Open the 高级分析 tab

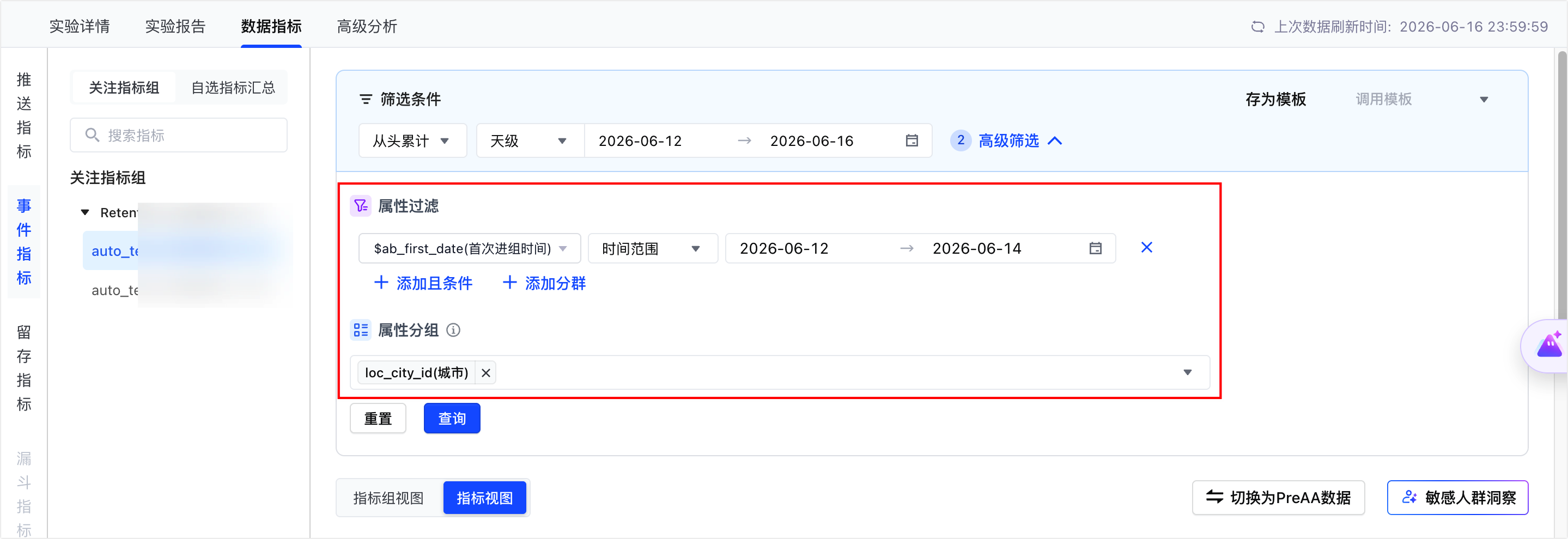[x=367, y=26]
